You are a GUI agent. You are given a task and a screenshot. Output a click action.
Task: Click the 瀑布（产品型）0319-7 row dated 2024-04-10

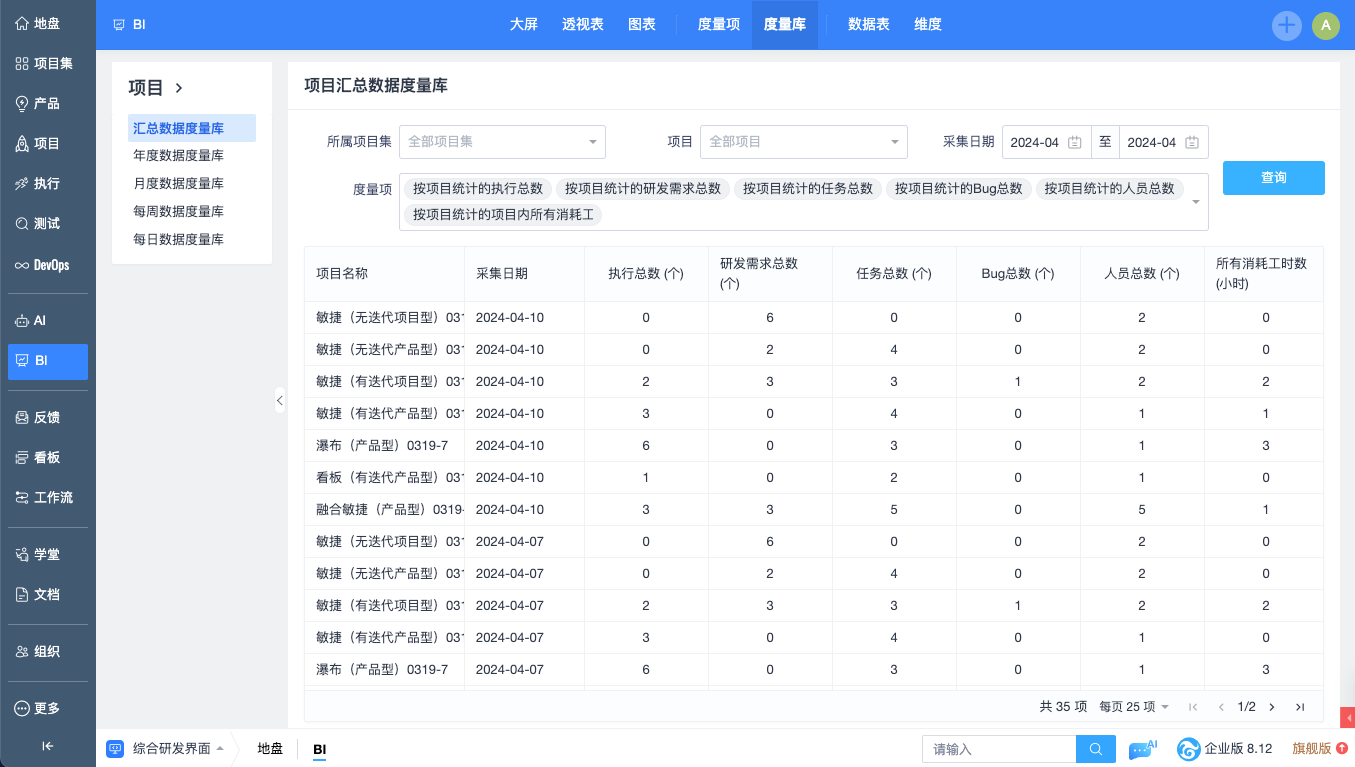point(813,446)
